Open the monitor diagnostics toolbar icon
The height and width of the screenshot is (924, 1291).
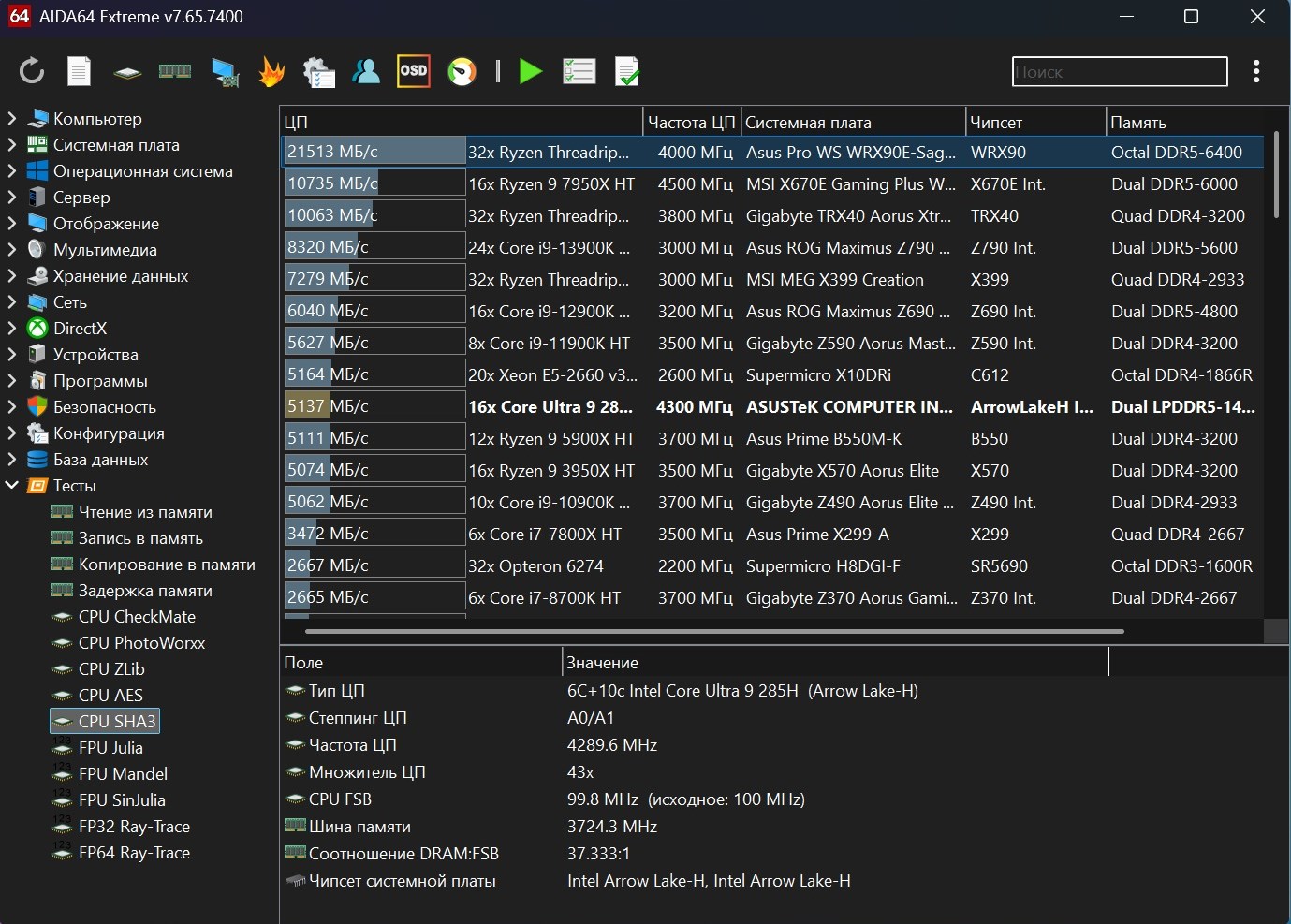225,72
